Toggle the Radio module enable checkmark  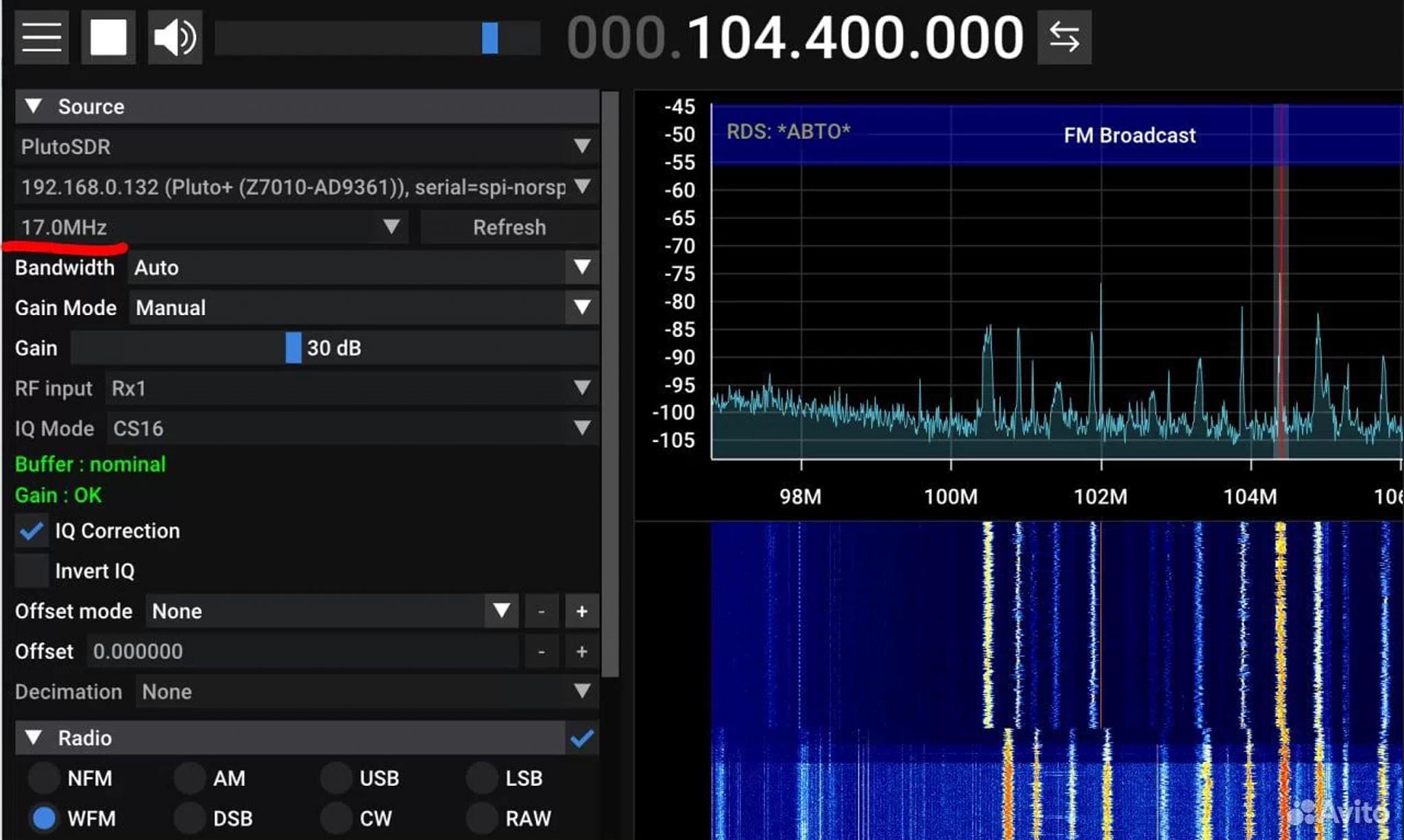click(x=581, y=739)
